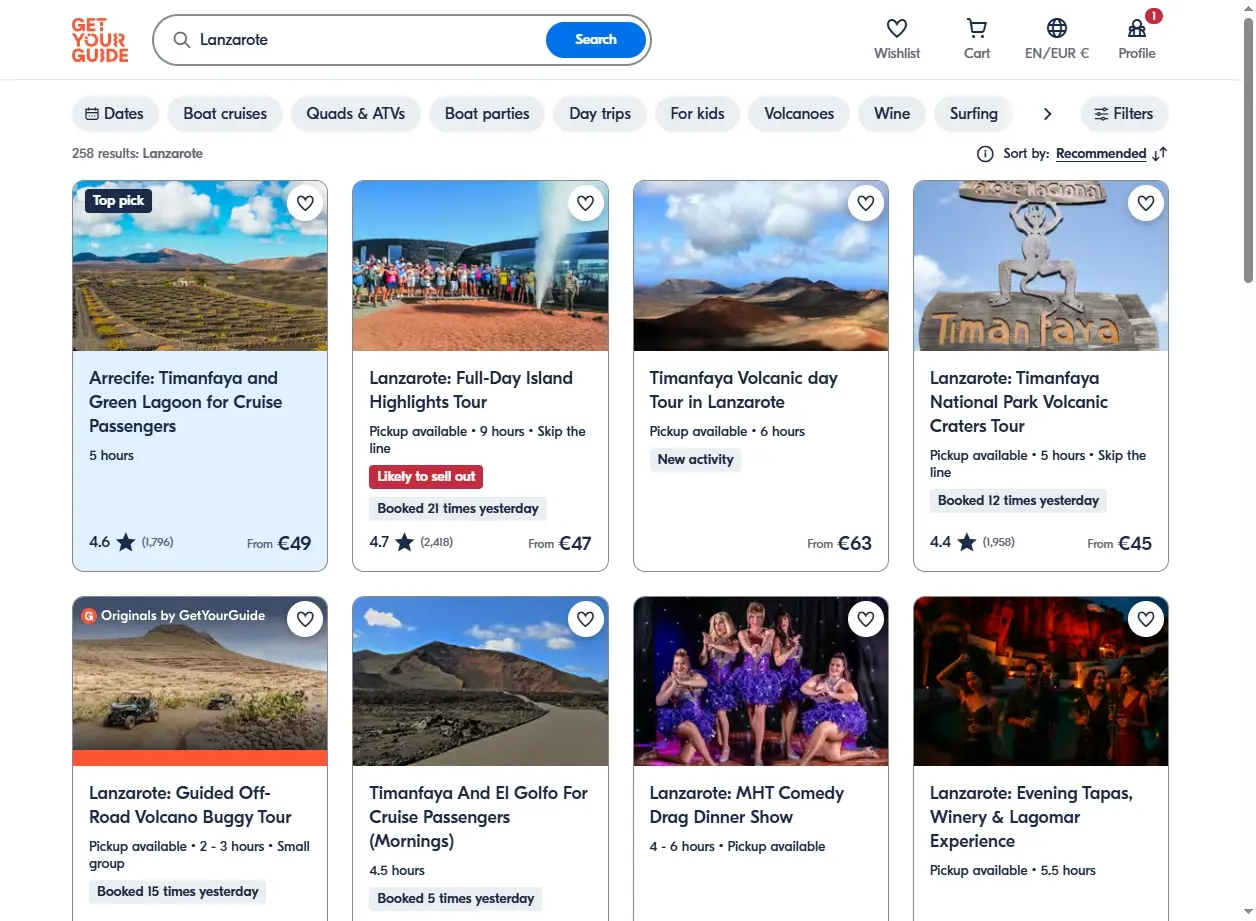Click the geyser crowd tour photo

point(480,266)
